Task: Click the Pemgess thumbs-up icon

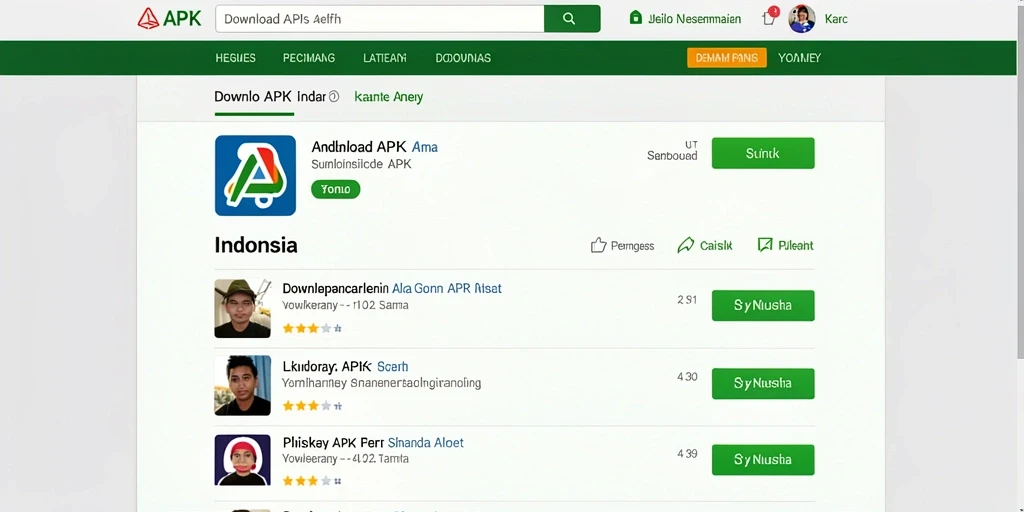Action: (x=598, y=245)
